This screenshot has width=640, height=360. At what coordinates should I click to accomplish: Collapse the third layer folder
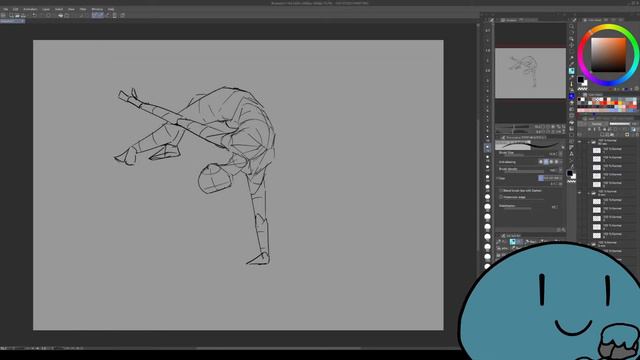click(588, 244)
